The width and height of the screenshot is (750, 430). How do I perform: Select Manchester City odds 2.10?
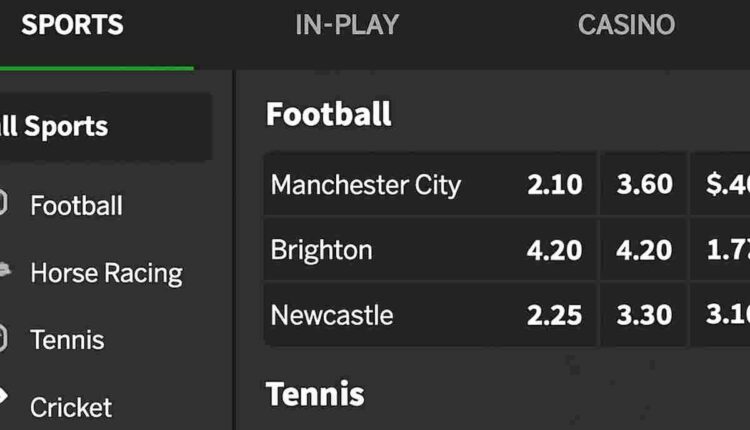pos(554,184)
